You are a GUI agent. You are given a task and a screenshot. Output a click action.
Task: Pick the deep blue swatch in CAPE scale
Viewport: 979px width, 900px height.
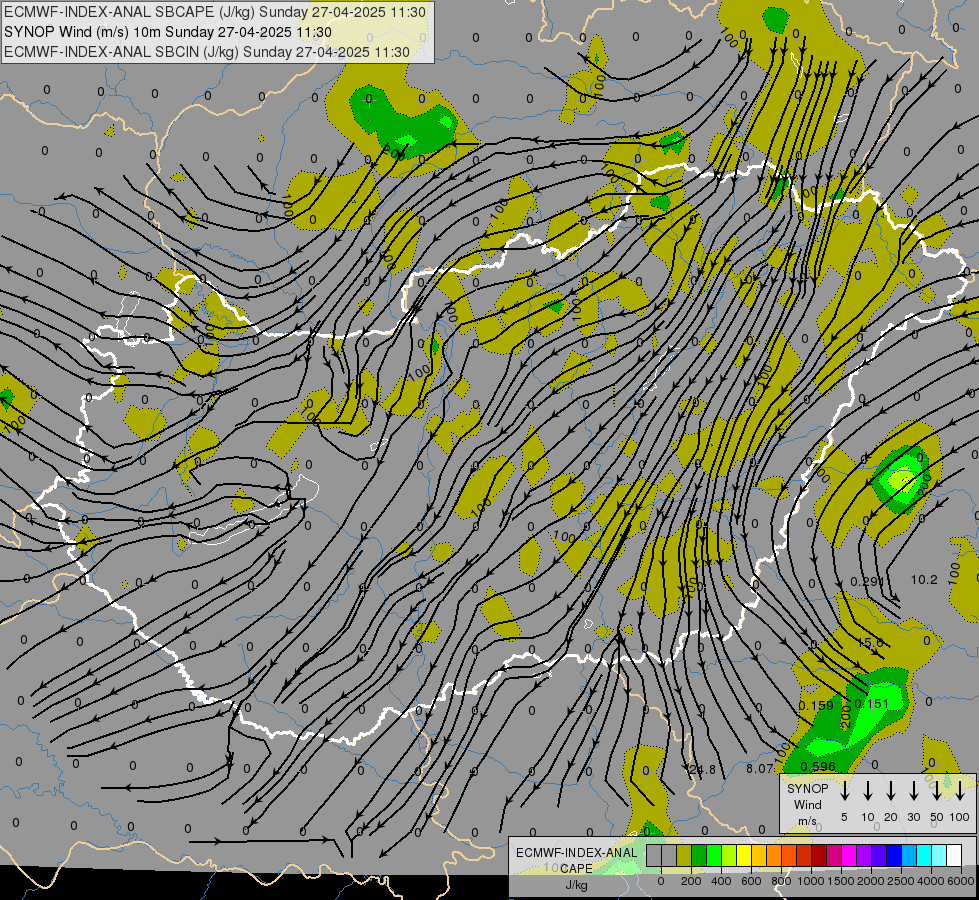coord(893,855)
